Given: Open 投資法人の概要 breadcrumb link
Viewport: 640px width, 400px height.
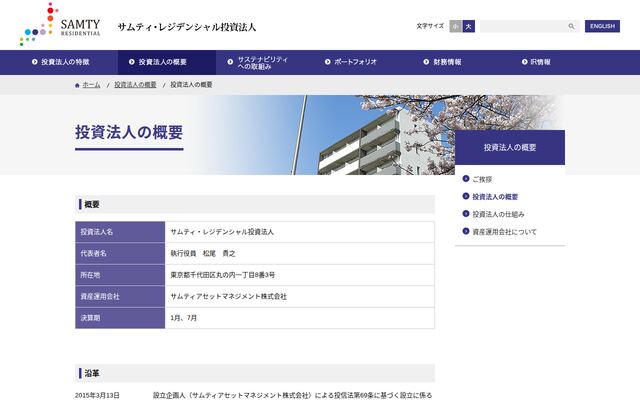Looking at the screenshot, I should (135, 85).
